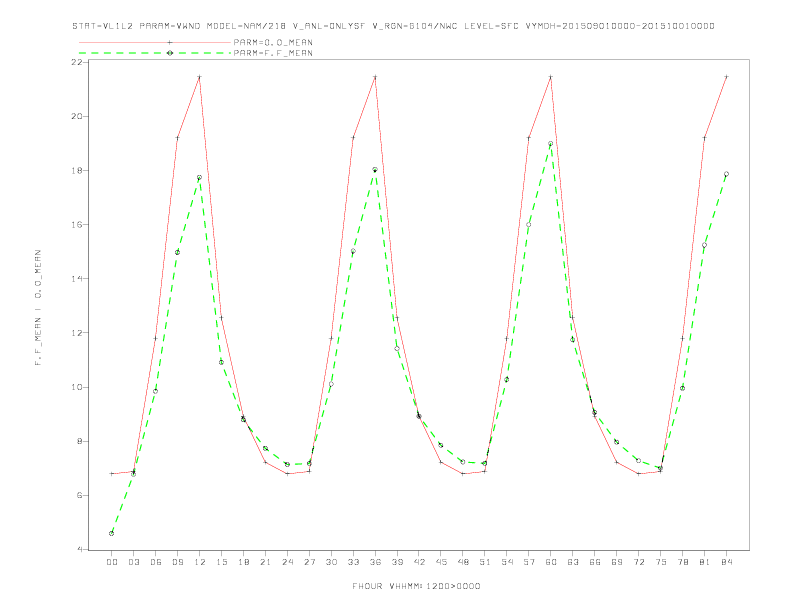Click the vertical axis title F.F_MEAN | O.O_MEAN

[38, 308]
